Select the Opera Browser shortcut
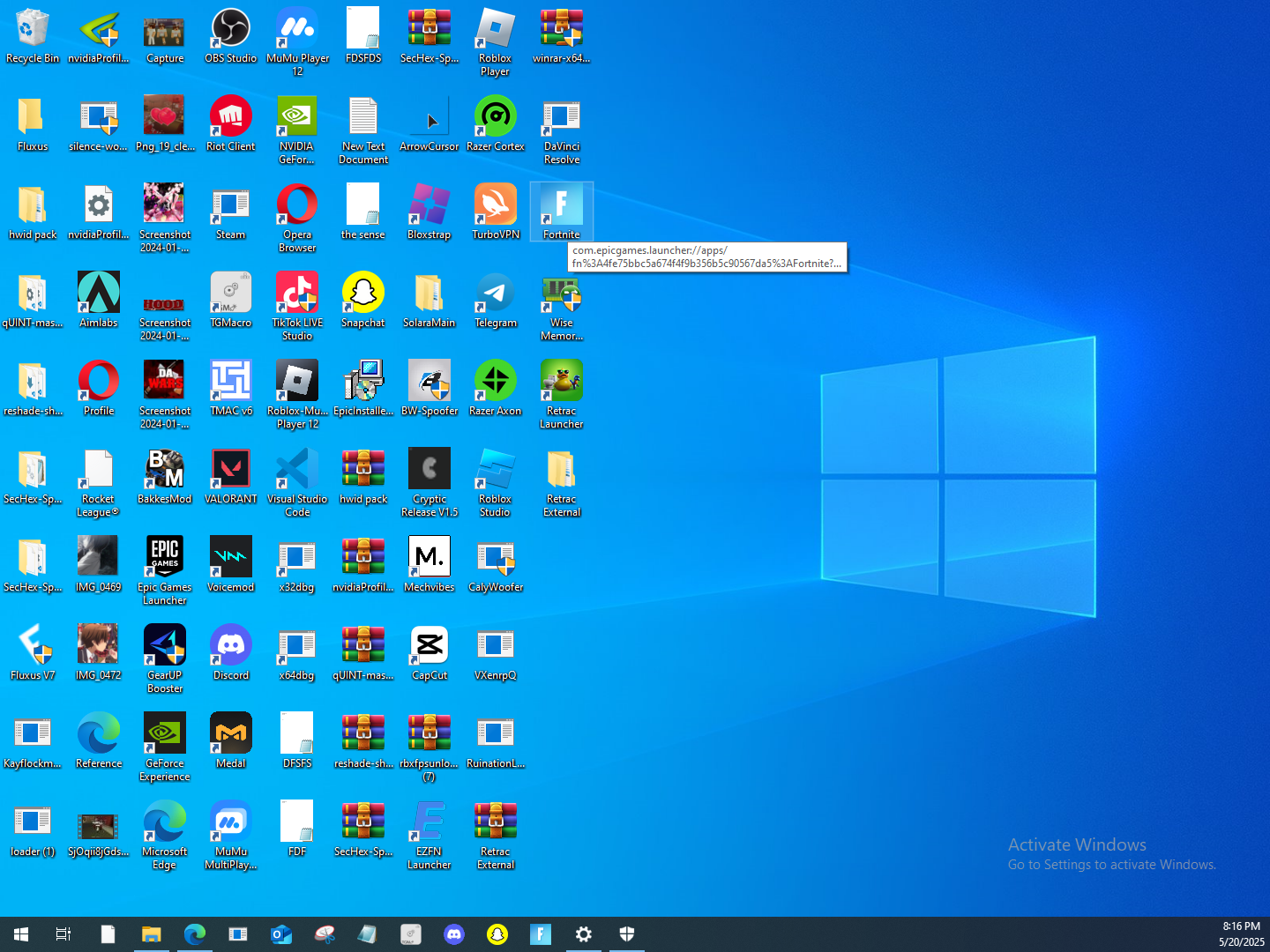Viewport: 1270px width, 952px height. coord(297,207)
